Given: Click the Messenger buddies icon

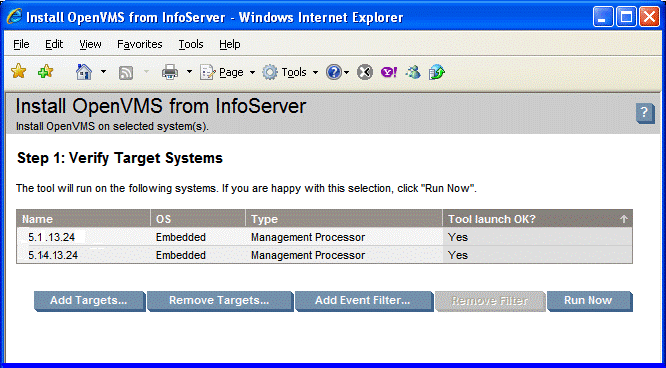Looking at the screenshot, I should point(413,72).
